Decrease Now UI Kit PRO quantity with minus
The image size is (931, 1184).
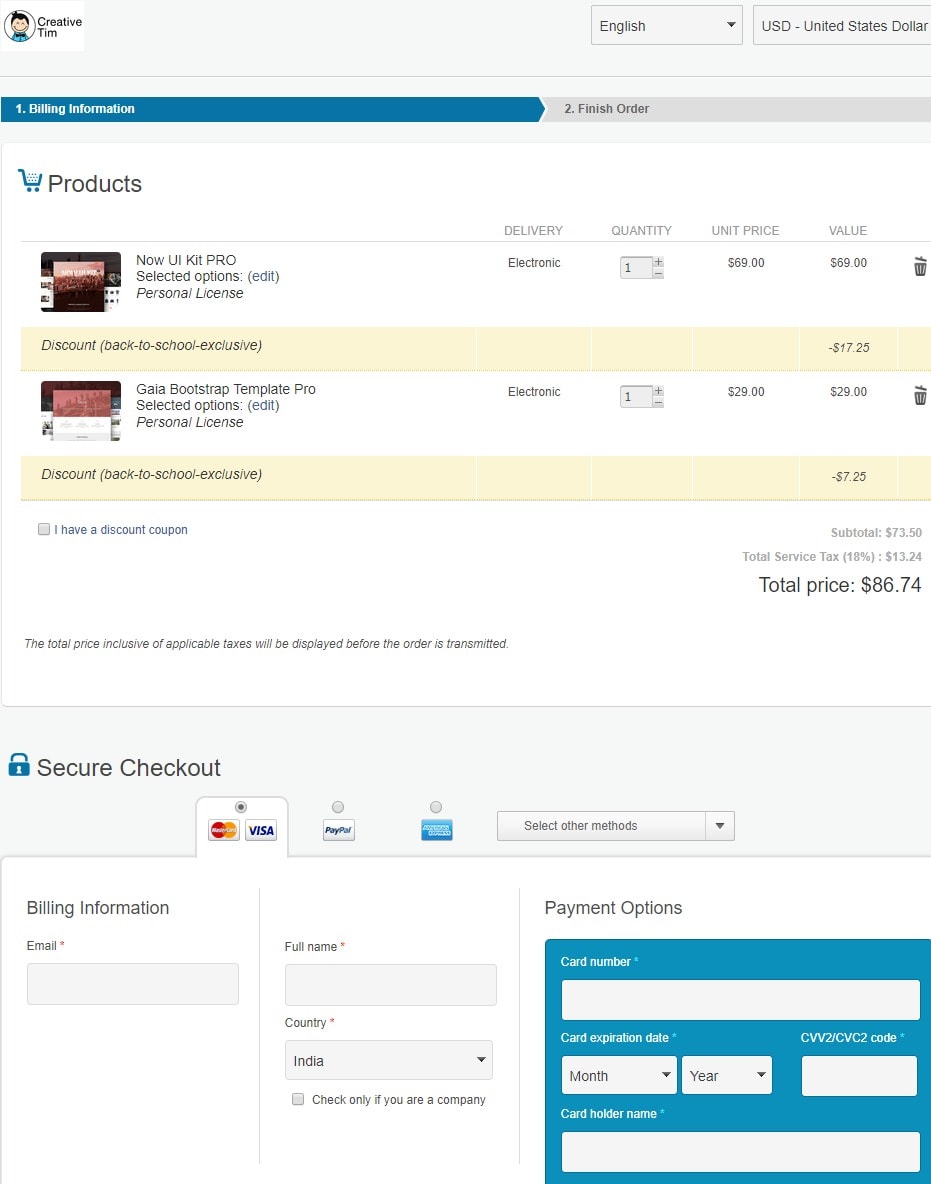point(658,273)
